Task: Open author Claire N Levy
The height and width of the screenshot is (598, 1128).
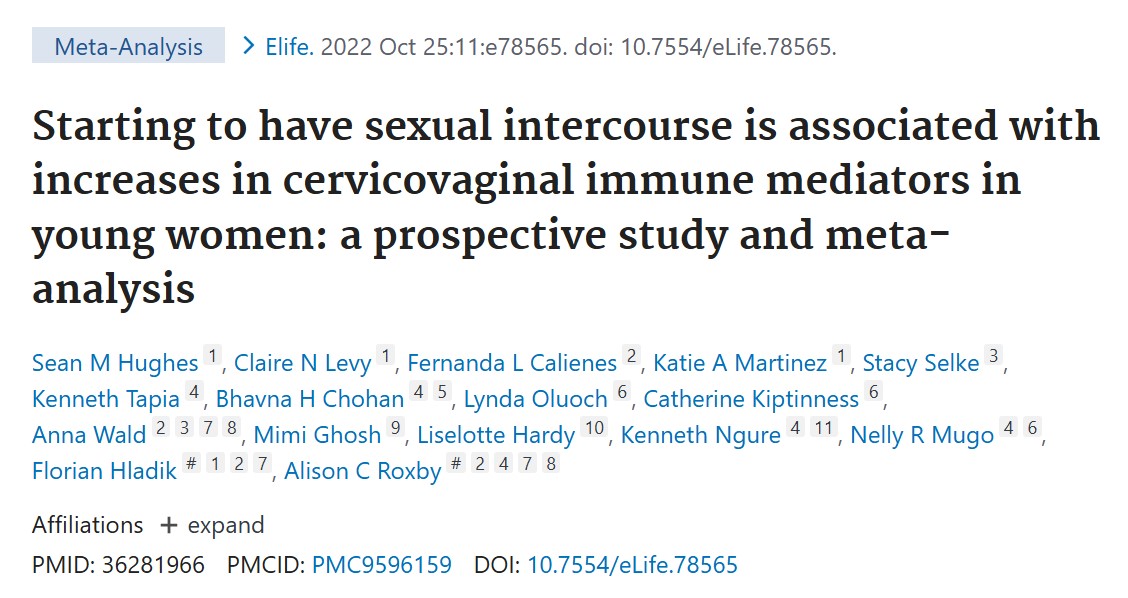Action: [303, 363]
